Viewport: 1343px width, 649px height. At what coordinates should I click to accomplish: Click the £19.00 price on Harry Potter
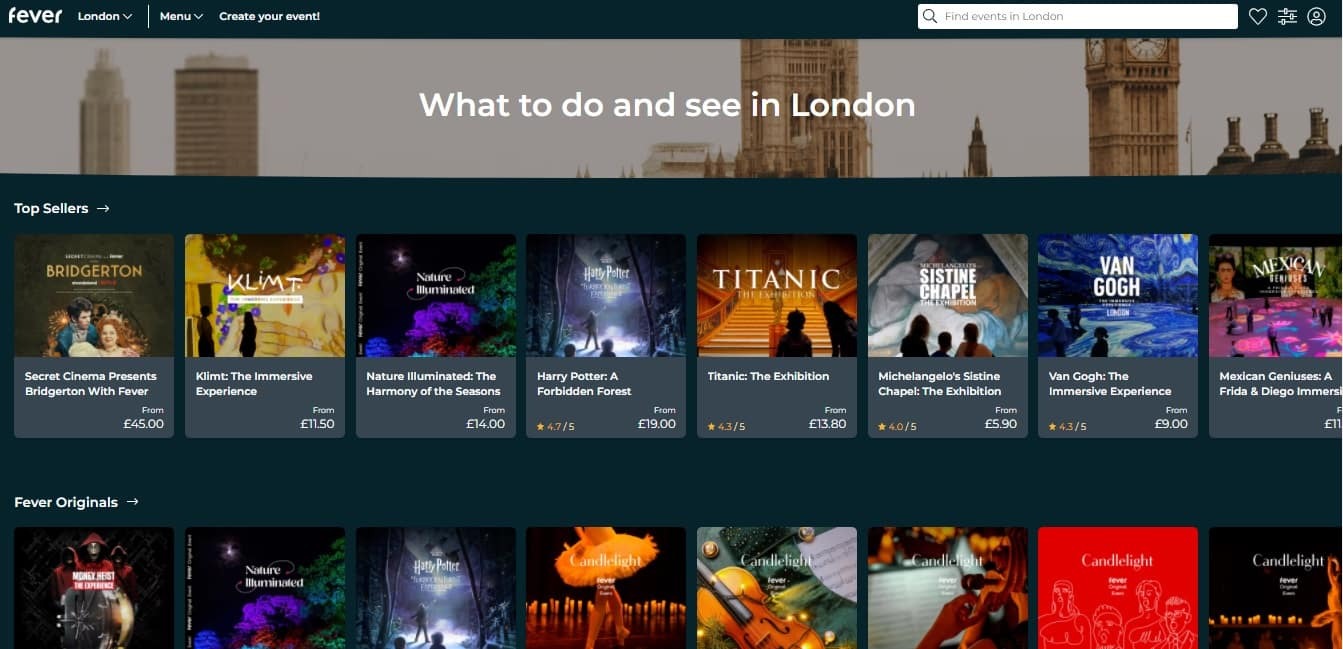click(657, 424)
